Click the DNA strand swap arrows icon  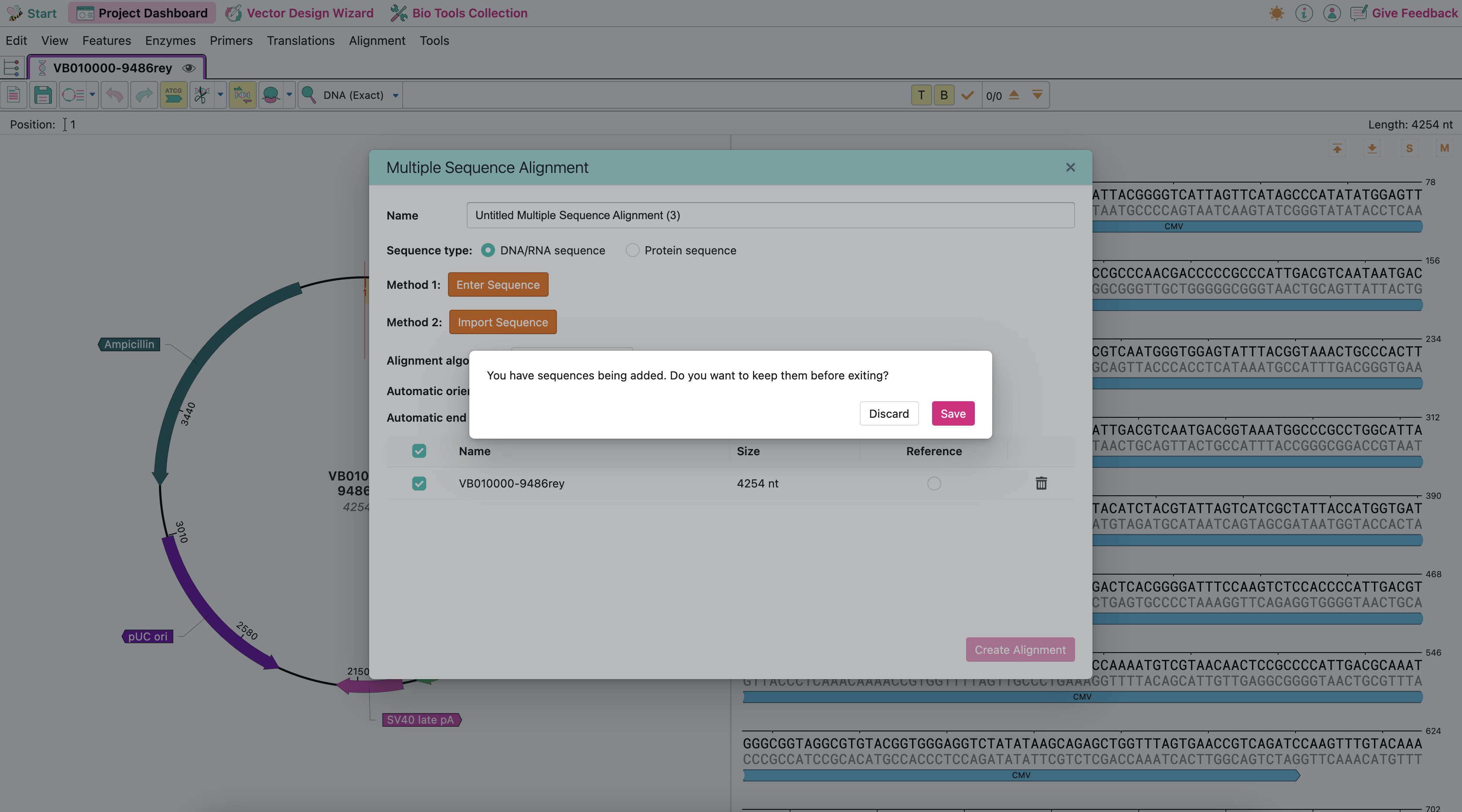click(x=242, y=95)
